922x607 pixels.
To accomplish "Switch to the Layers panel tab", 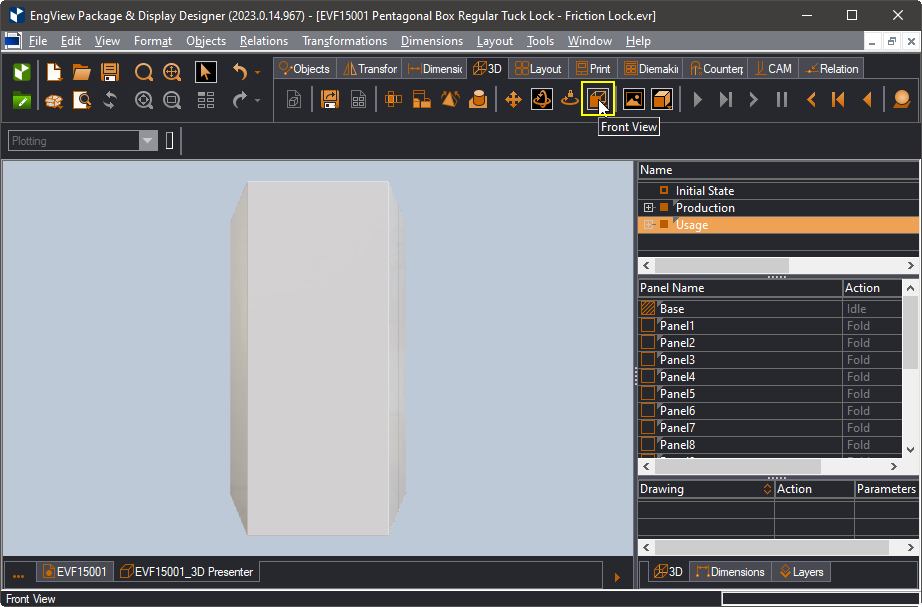I will tap(801, 572).
